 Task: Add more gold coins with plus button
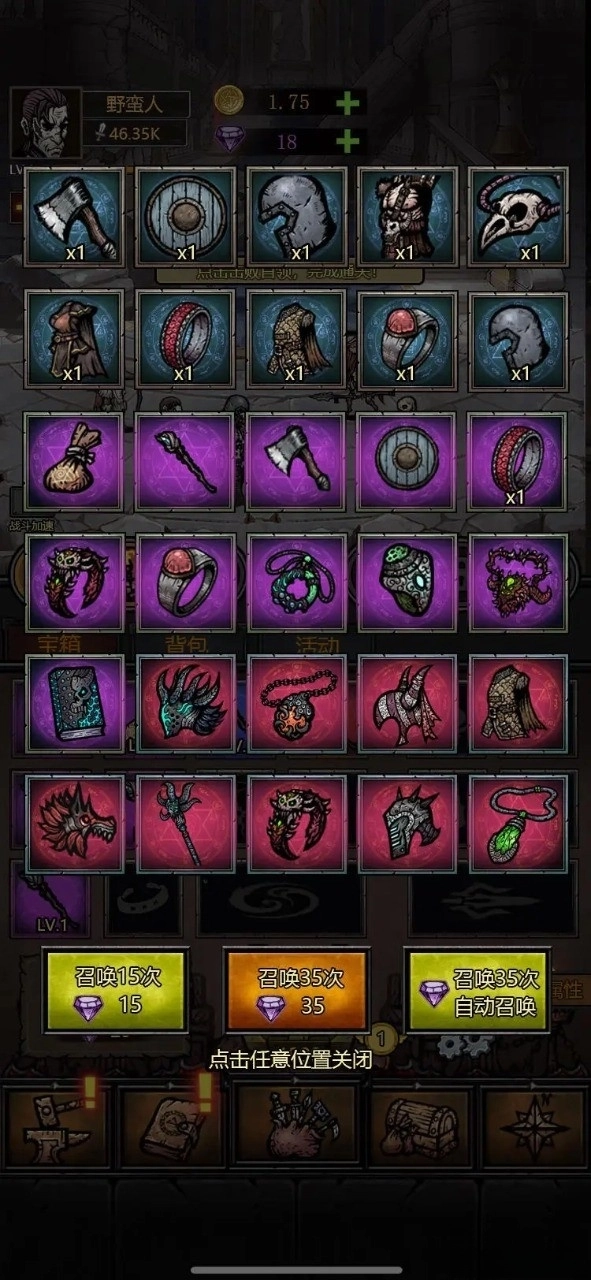pos(347,102)
